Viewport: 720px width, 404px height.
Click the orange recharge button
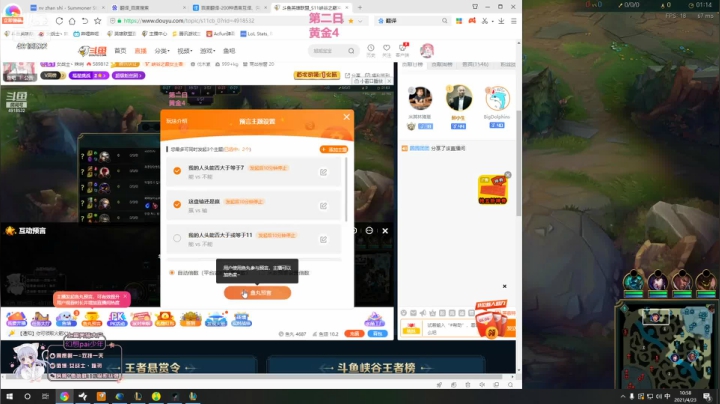click(354, 334)
